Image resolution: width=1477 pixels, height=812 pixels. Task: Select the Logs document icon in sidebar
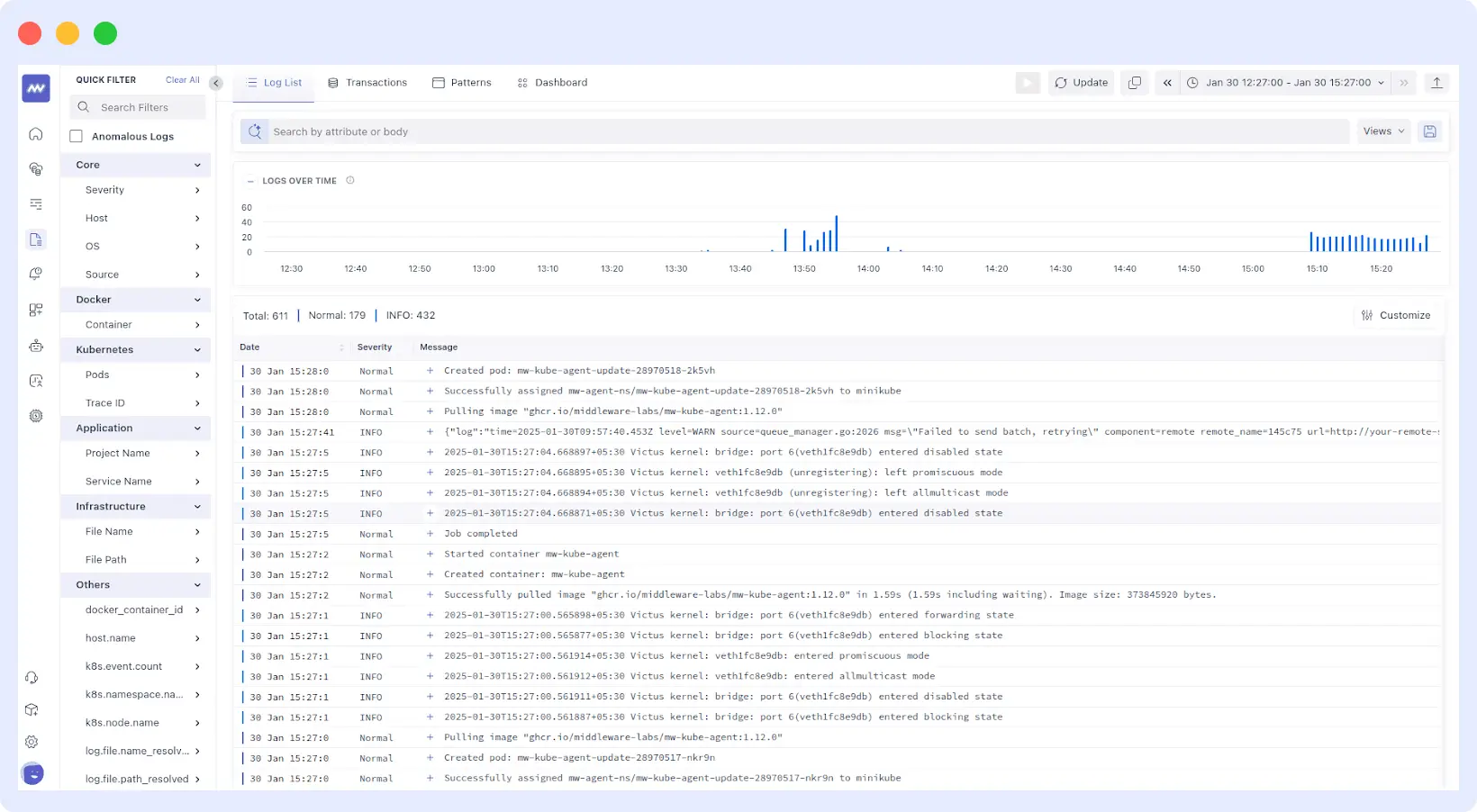[35, 239]
